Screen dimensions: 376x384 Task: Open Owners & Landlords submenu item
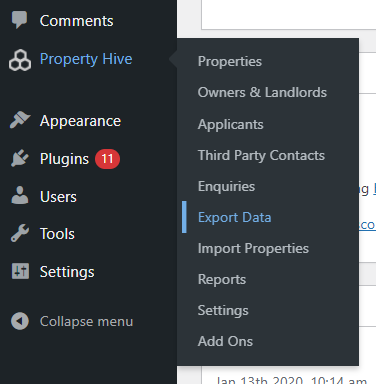click(x=262, y=92)
